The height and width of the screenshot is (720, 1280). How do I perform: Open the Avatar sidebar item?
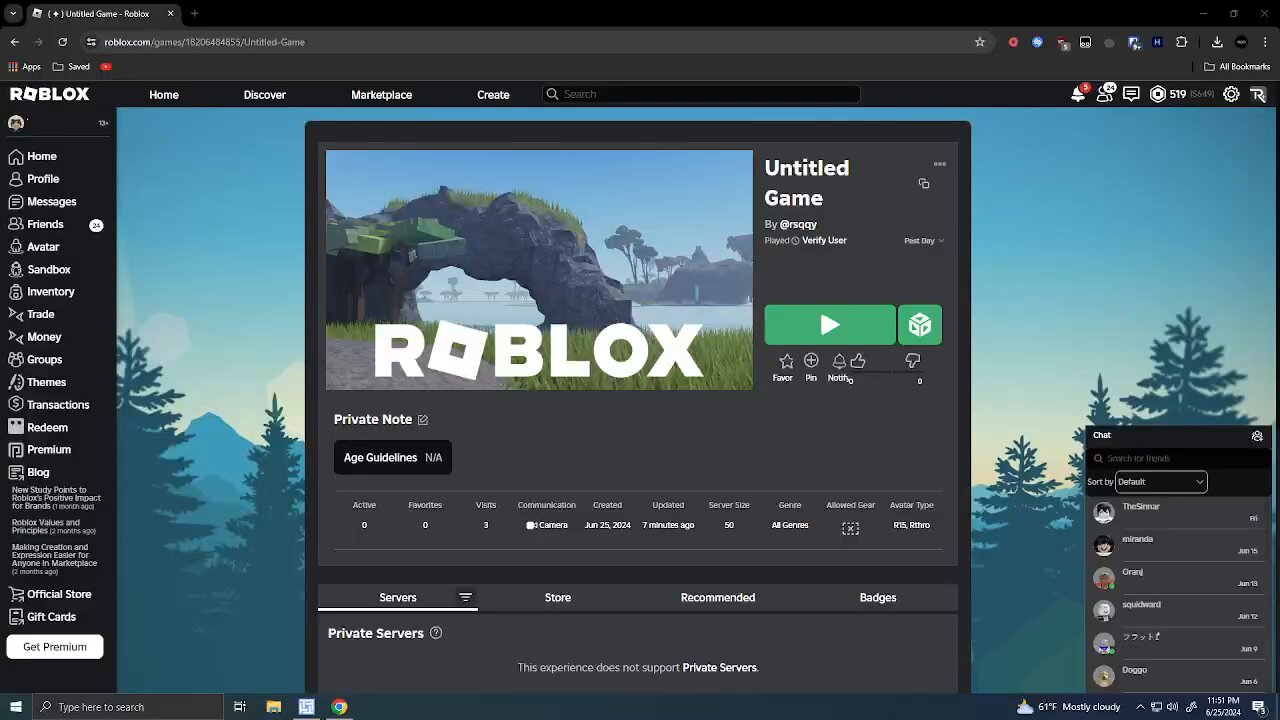43,247
